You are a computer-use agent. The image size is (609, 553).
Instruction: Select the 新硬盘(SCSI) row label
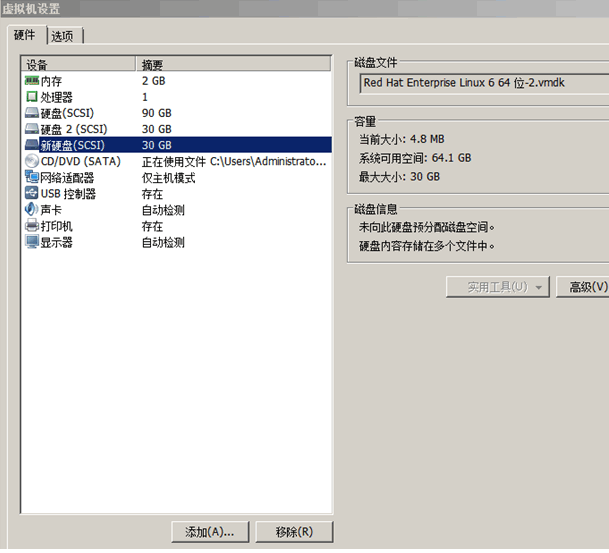click(x=73, y=145)
